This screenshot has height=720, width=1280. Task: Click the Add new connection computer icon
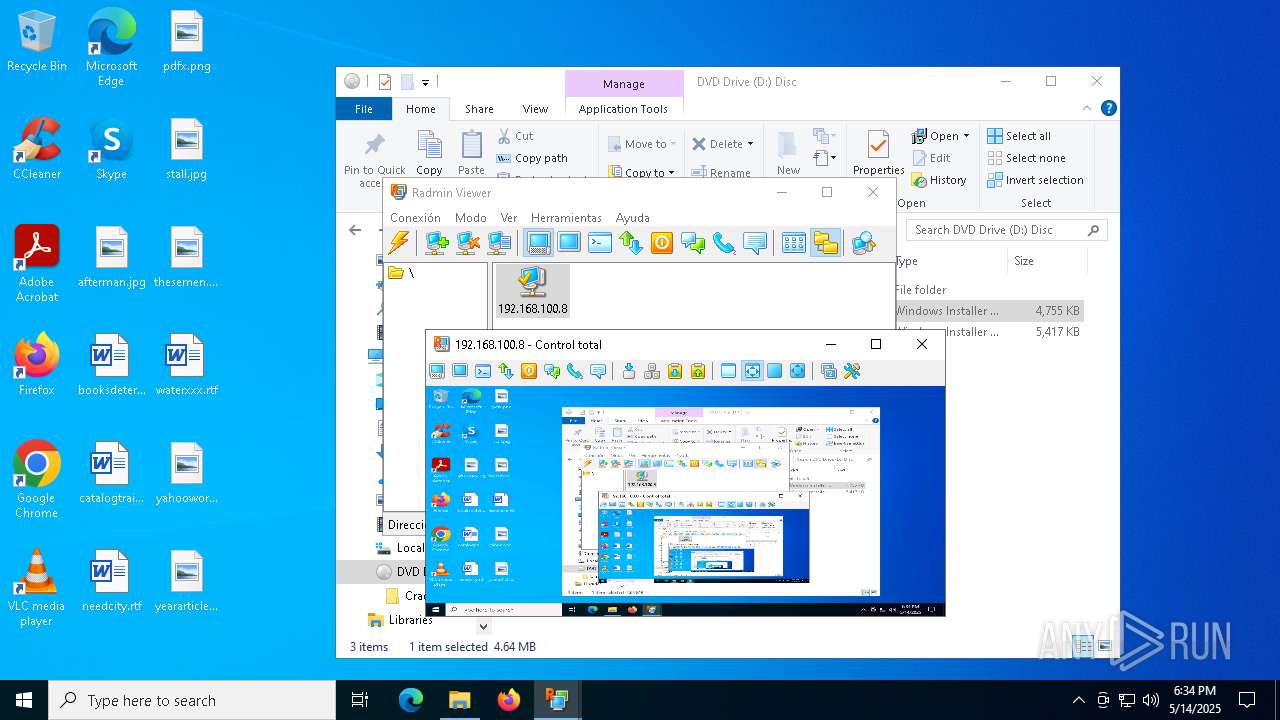tap(436, 242)
